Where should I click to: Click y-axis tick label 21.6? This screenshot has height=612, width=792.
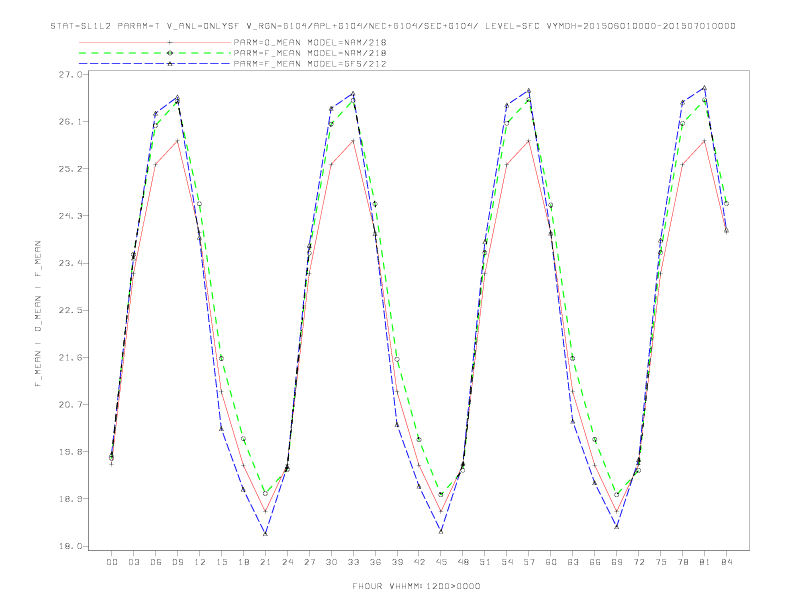coord(70,358)
